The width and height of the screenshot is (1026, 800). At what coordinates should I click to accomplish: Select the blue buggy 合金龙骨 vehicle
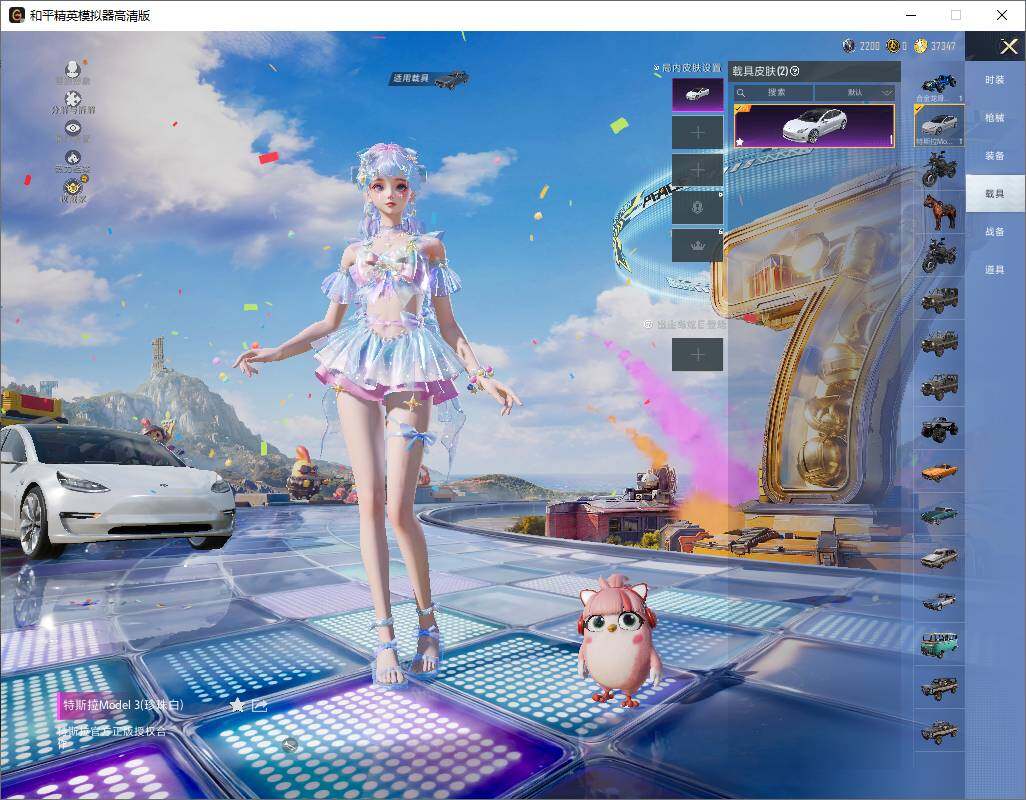click(x=939, y=84)
